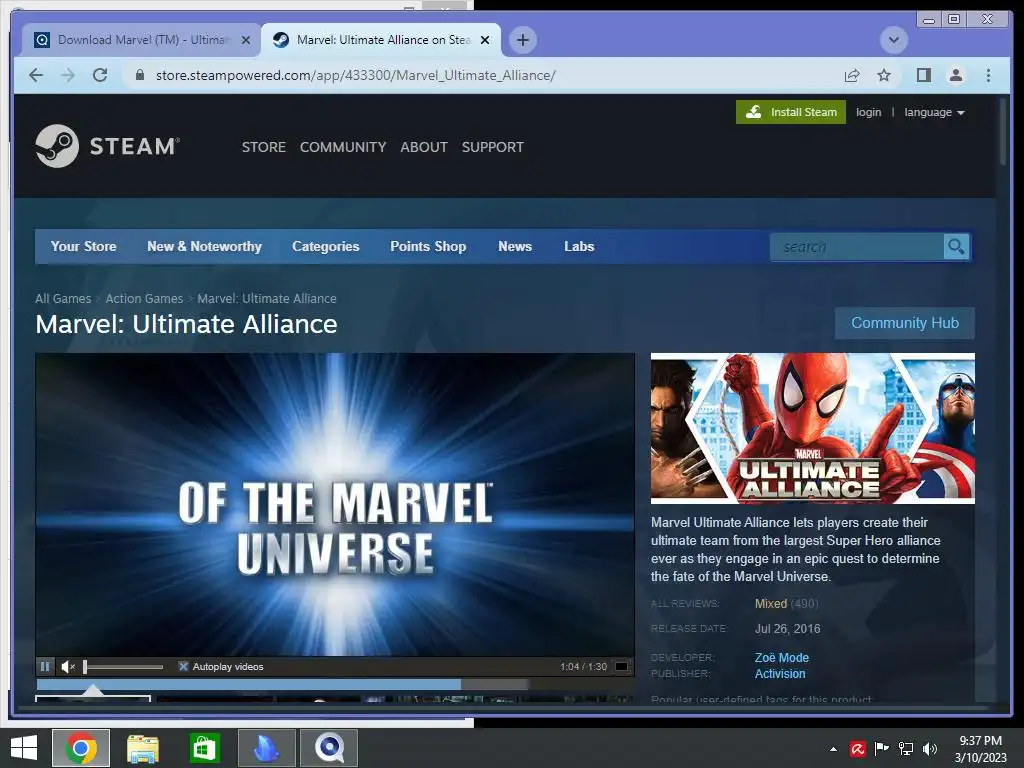Close the Download Marvel (TM) tab

(x=246, y=40)
